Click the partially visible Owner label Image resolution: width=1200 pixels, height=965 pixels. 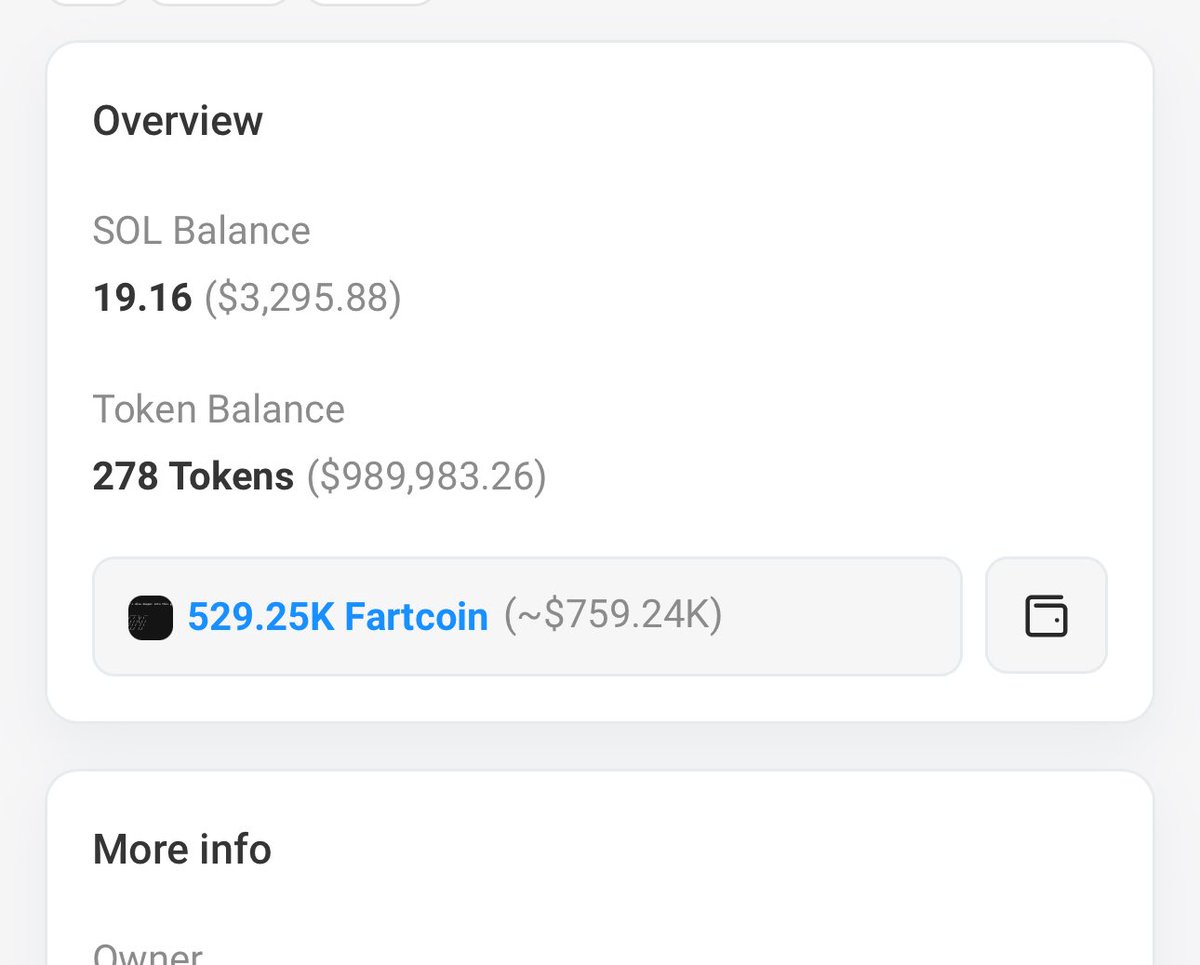click(x=148, y=953)
